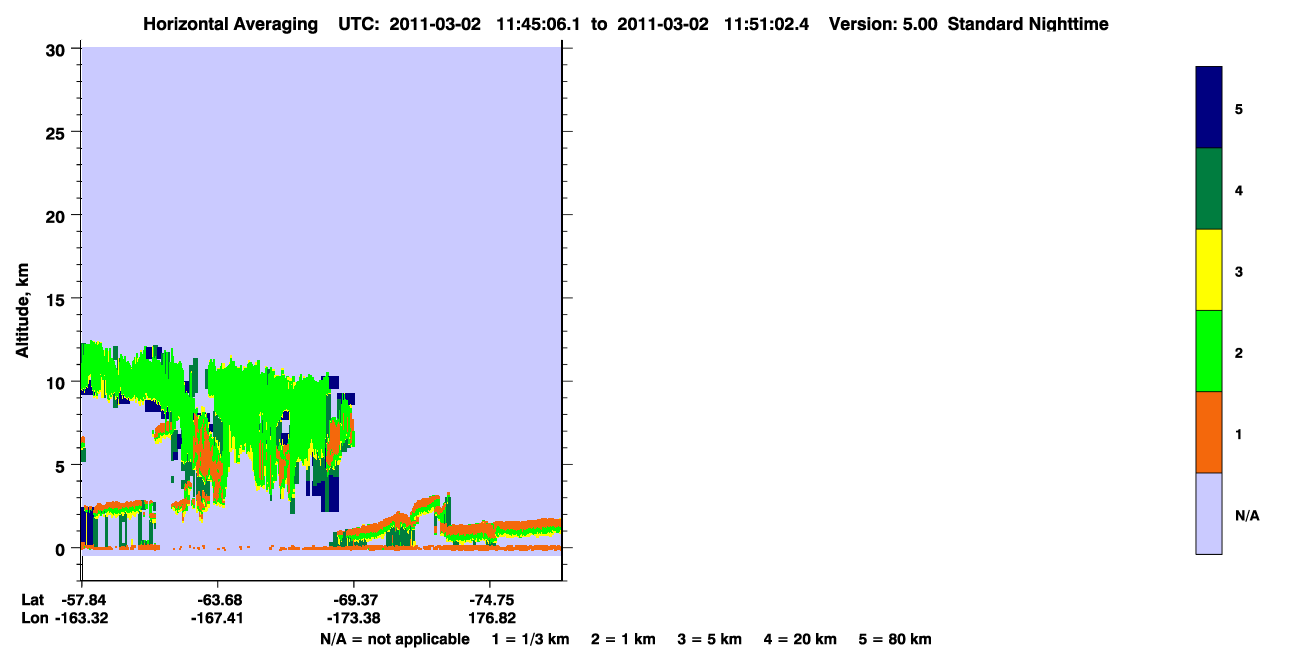Image resolution: width=1300 pixels, height=667 pixels.
Task: Click the dark blue colorbar segment labeled 5
Action: [1209, 108]
